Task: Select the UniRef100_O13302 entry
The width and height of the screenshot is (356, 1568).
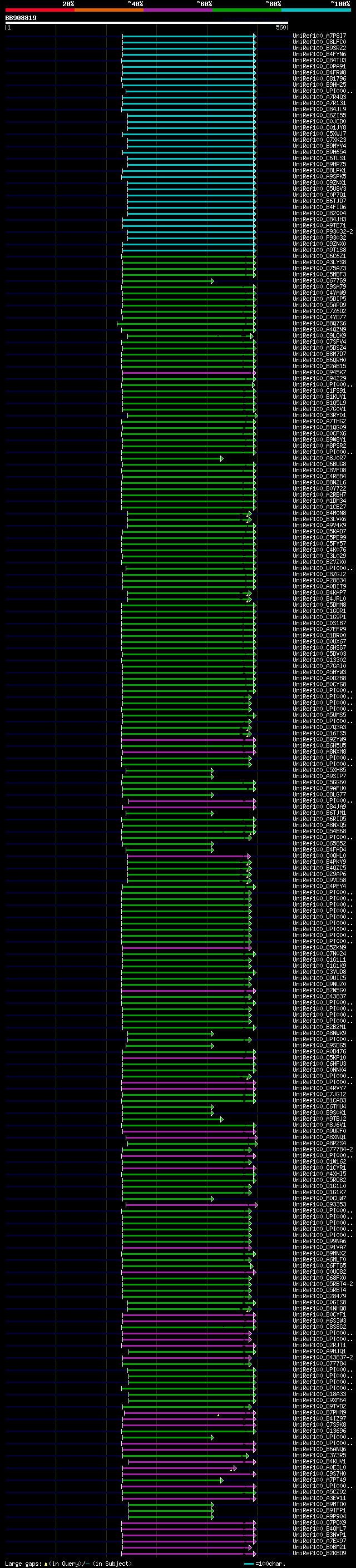Action: 319,660
